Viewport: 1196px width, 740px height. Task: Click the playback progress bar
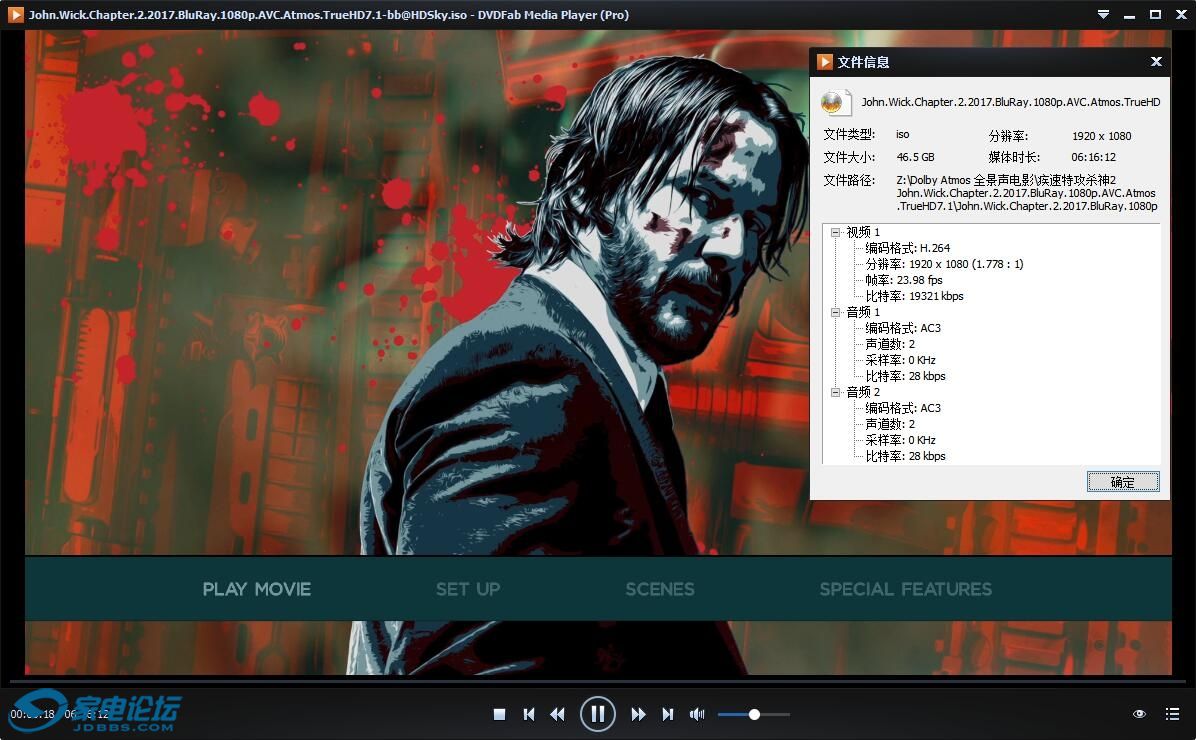pos(598,680)
